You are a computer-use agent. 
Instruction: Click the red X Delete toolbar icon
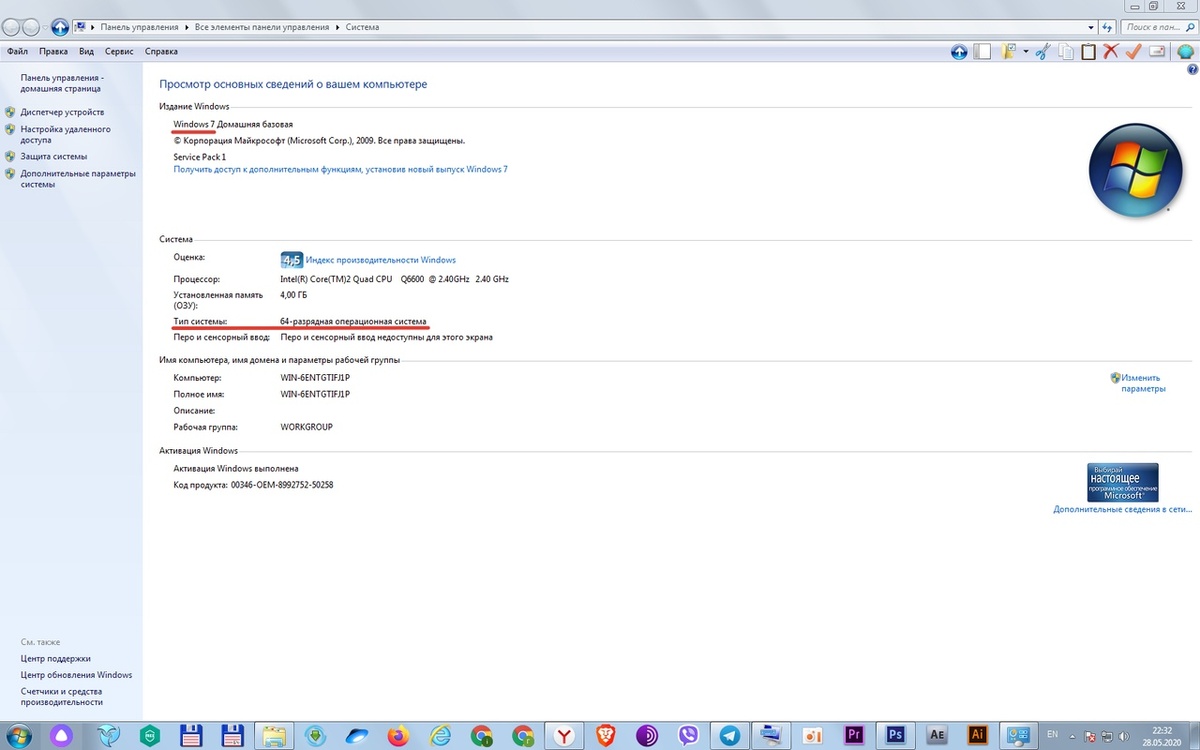pyautogui.click(x=1111, y=52)
